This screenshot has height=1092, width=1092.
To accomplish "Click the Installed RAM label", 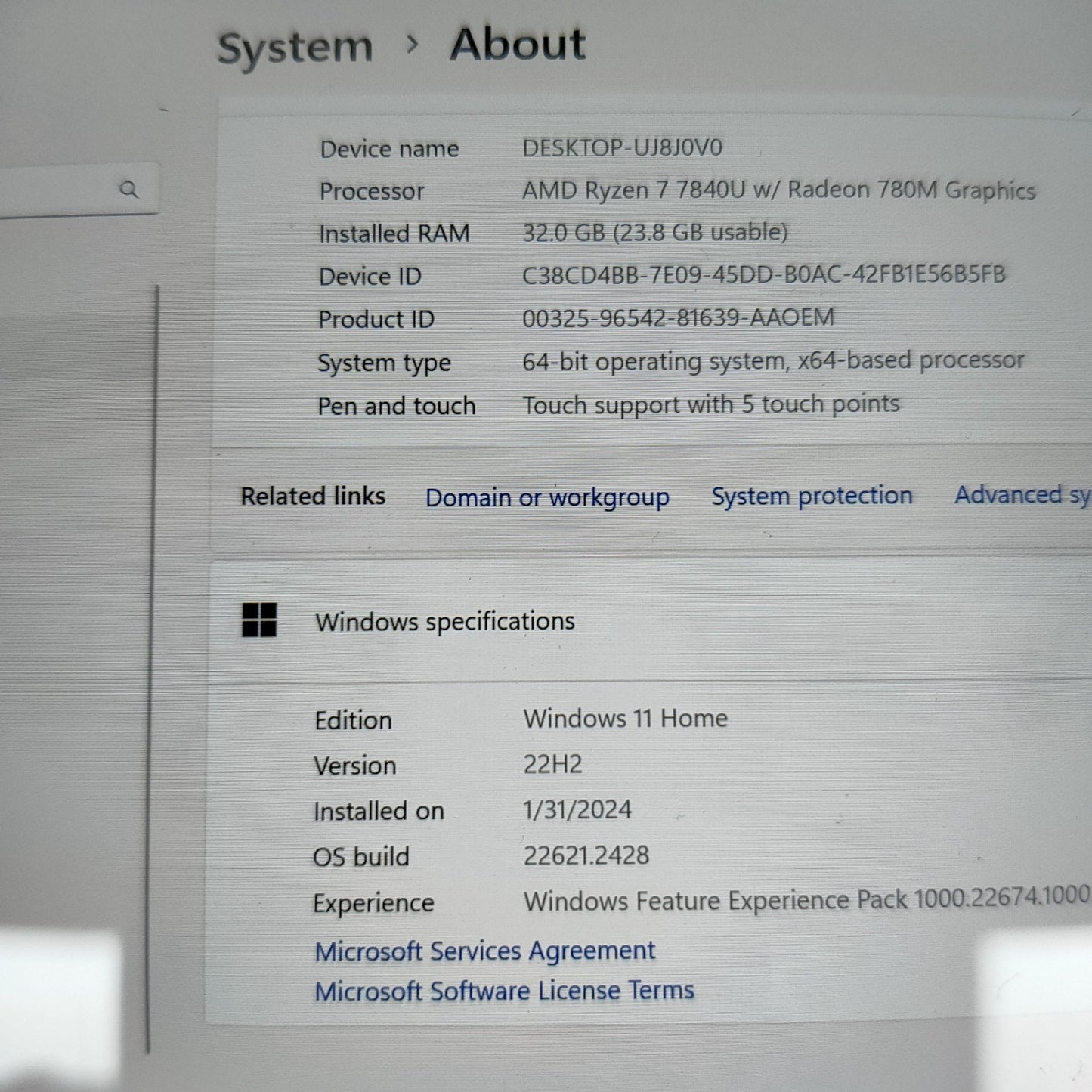I will tap(394, 234).
